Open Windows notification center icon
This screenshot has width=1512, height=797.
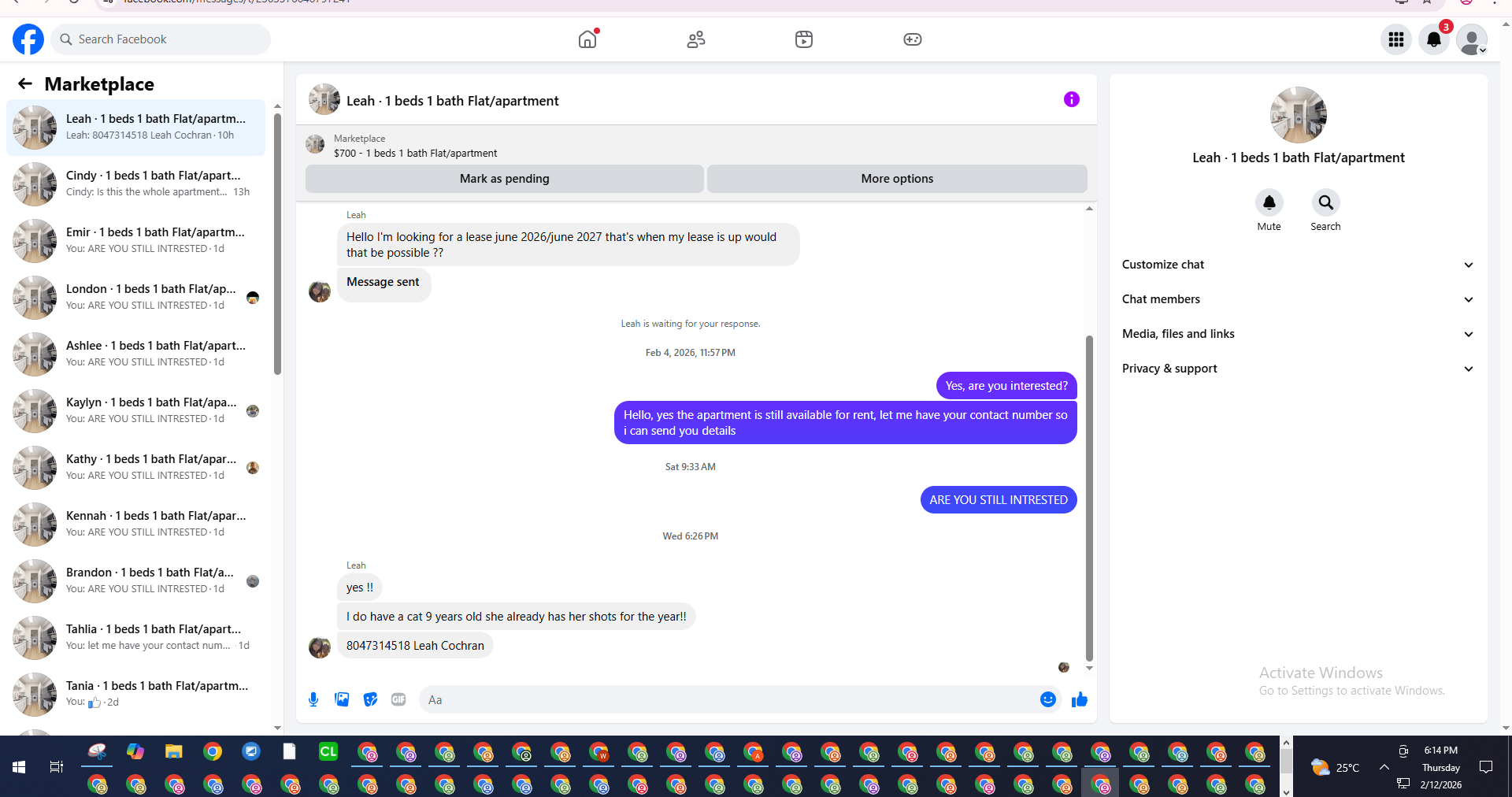(x=1486, y=767)
